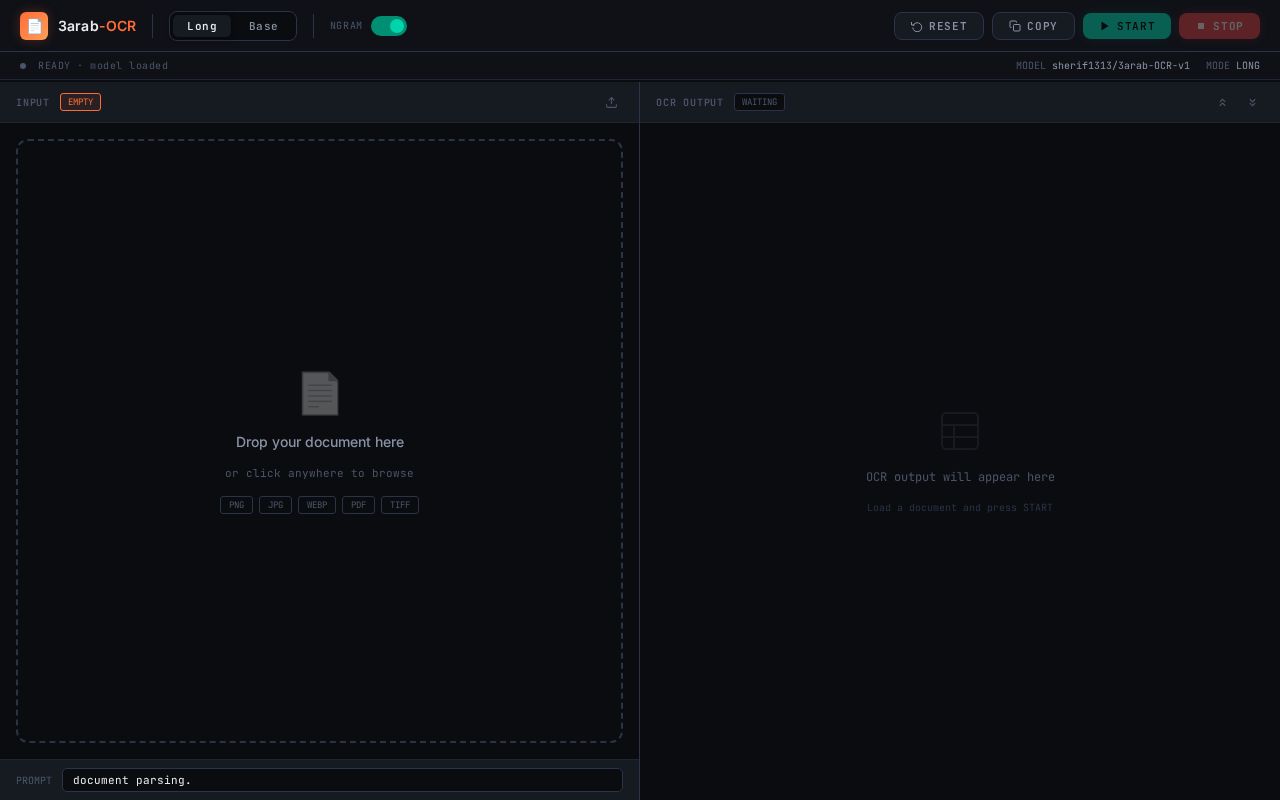Click 'READY · model loaded' status text

(103, 66)
